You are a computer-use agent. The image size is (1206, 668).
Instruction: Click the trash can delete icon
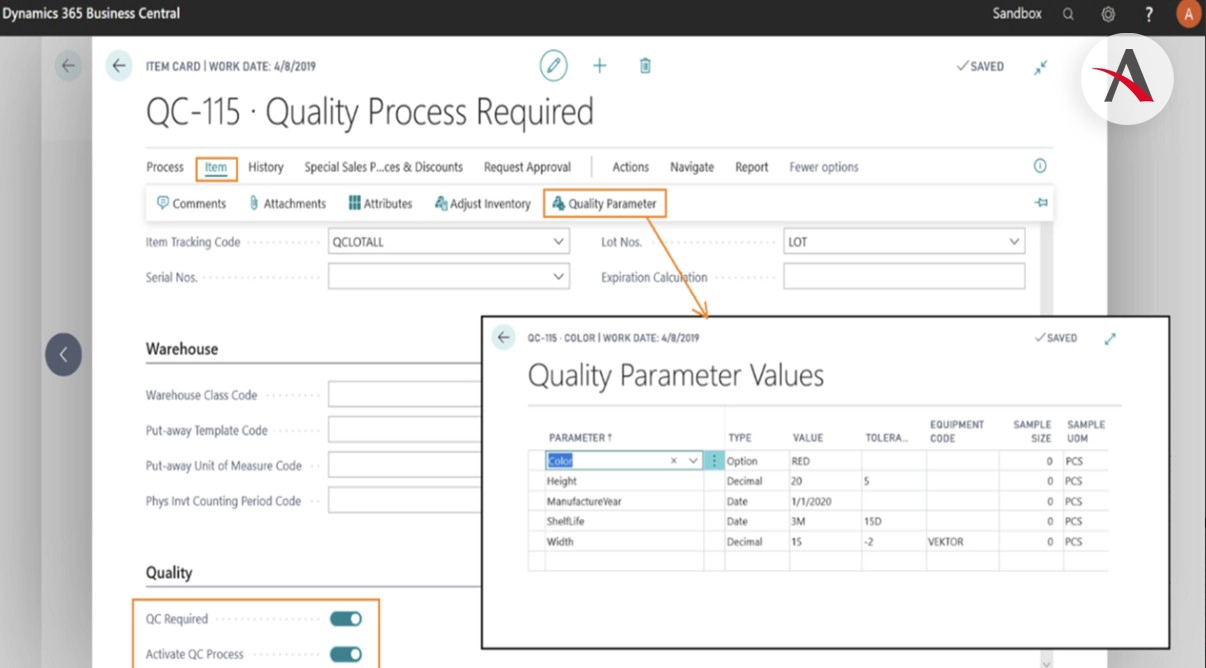pos(645,66)
